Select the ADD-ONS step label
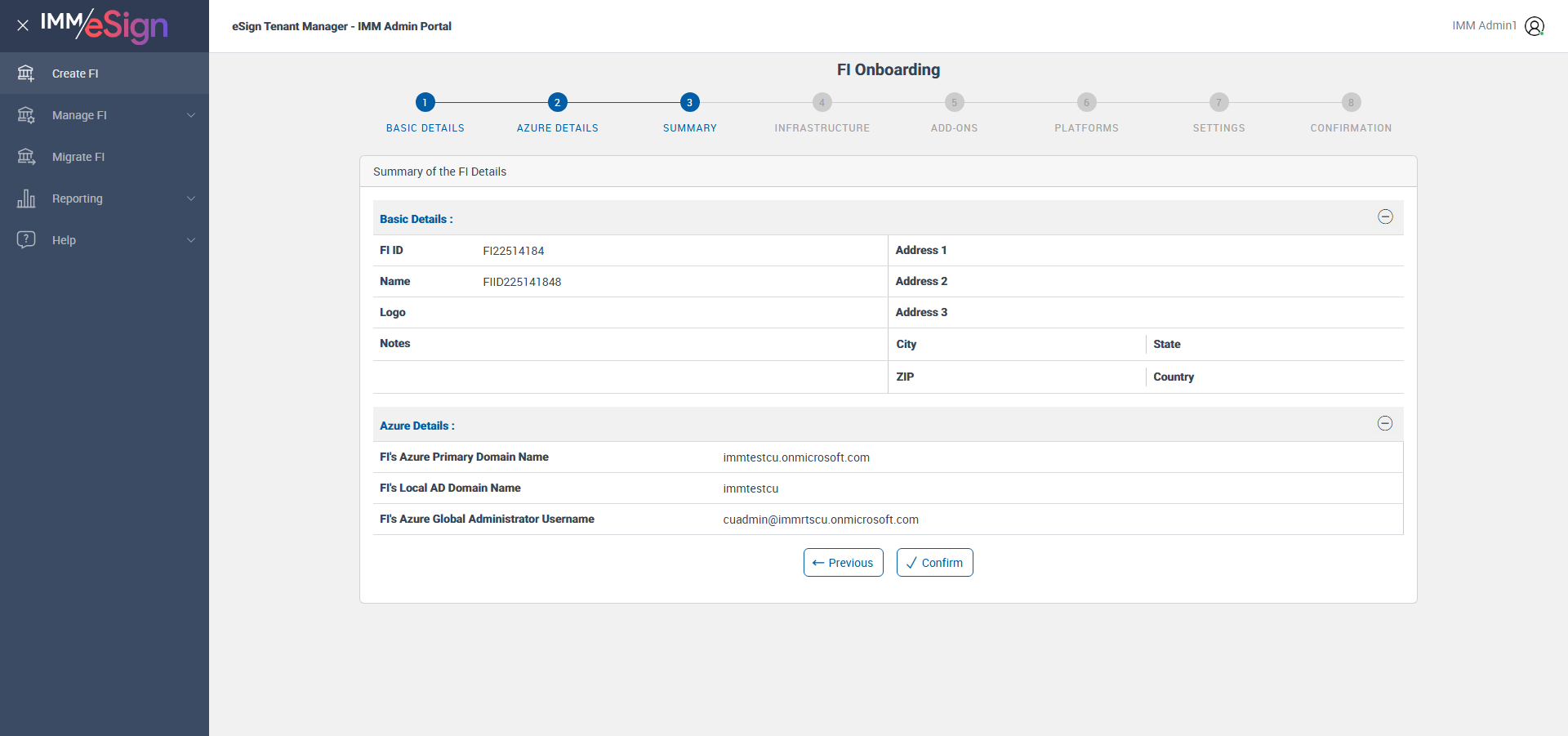The height and width of the screenshot is (736, 1568). [954, 128]
